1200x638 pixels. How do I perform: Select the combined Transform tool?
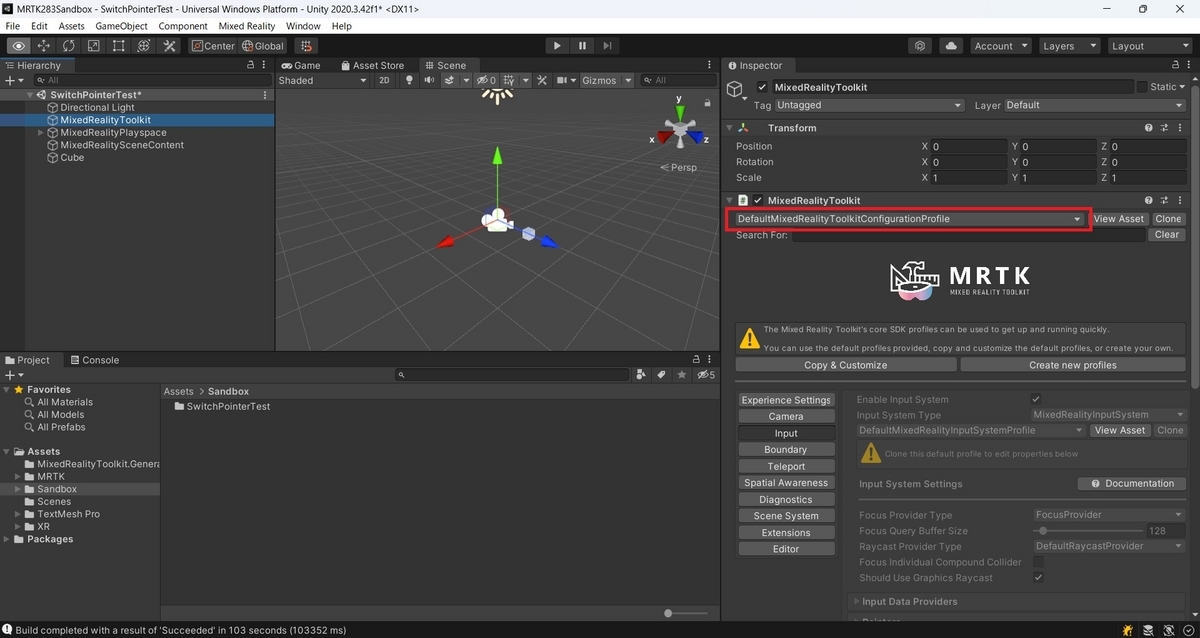144,46
